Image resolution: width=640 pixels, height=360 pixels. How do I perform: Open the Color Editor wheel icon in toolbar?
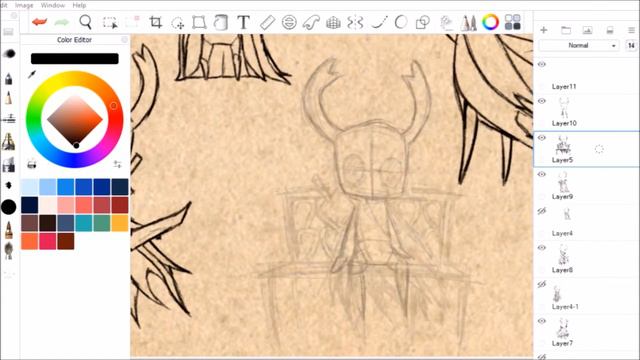coord(490,22)
